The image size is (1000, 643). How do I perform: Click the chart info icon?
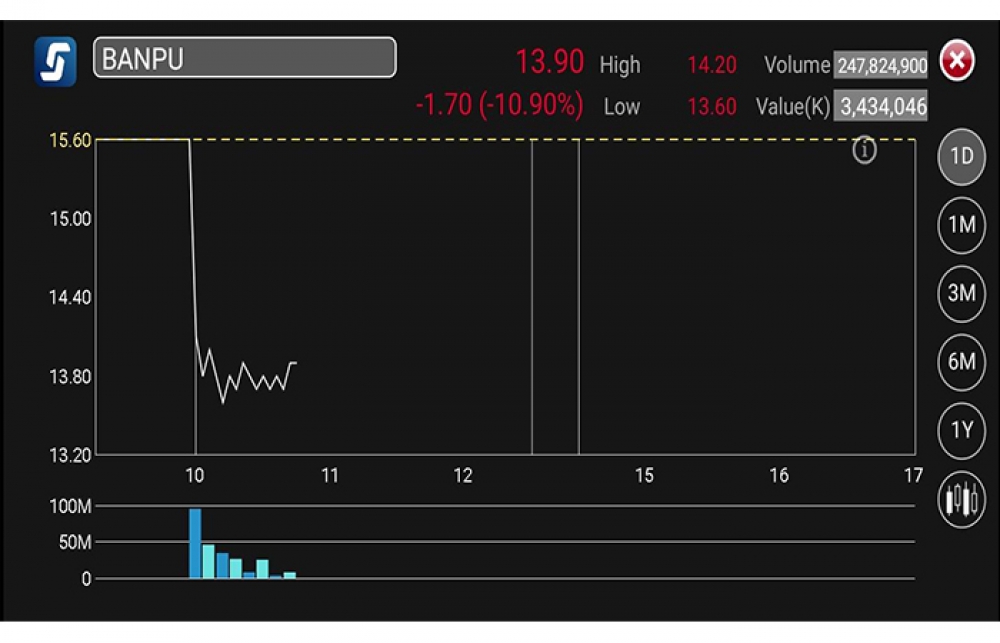[x=864, y=151]
